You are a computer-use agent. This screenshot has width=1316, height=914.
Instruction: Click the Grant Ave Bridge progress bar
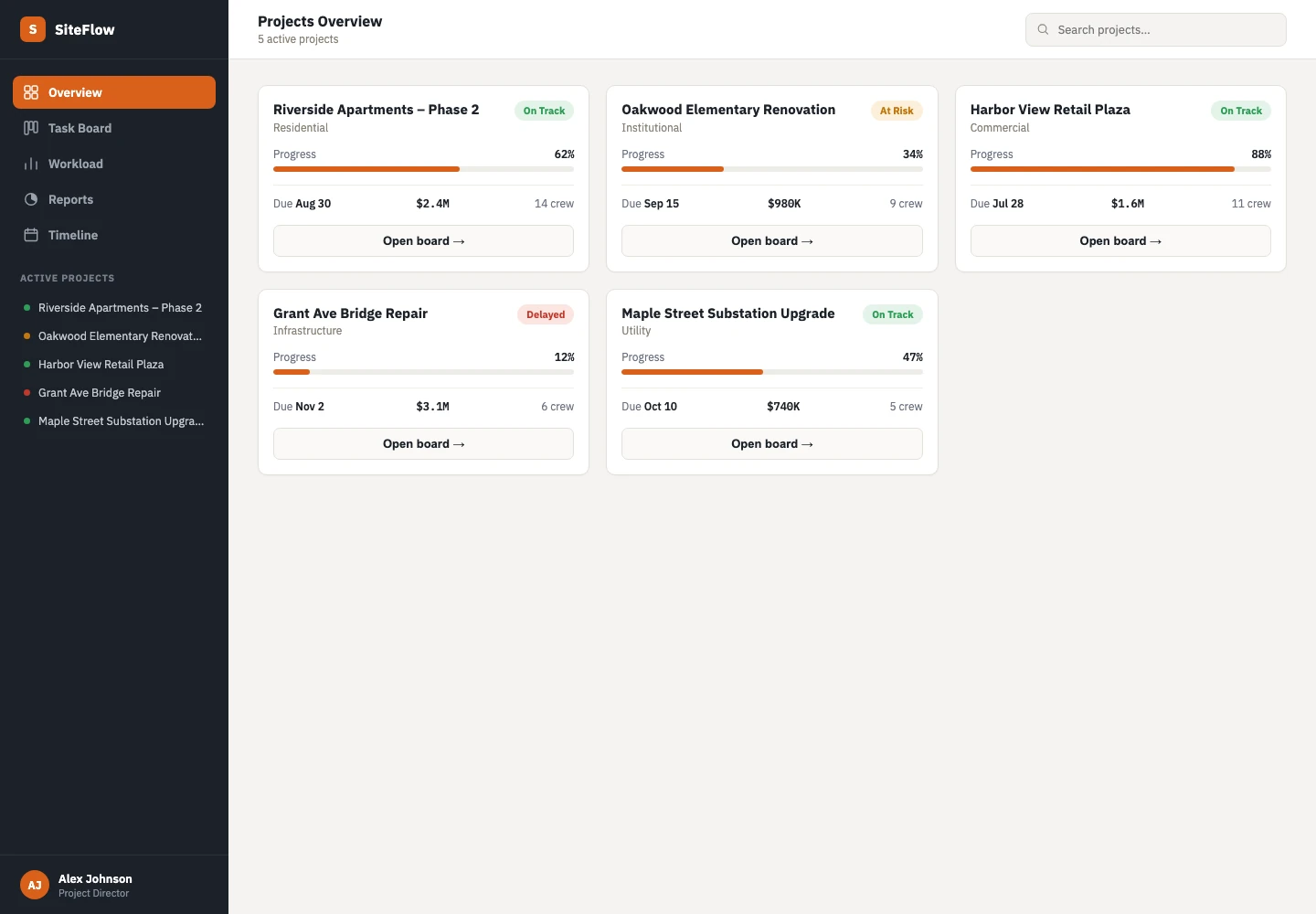click(423, 372)
